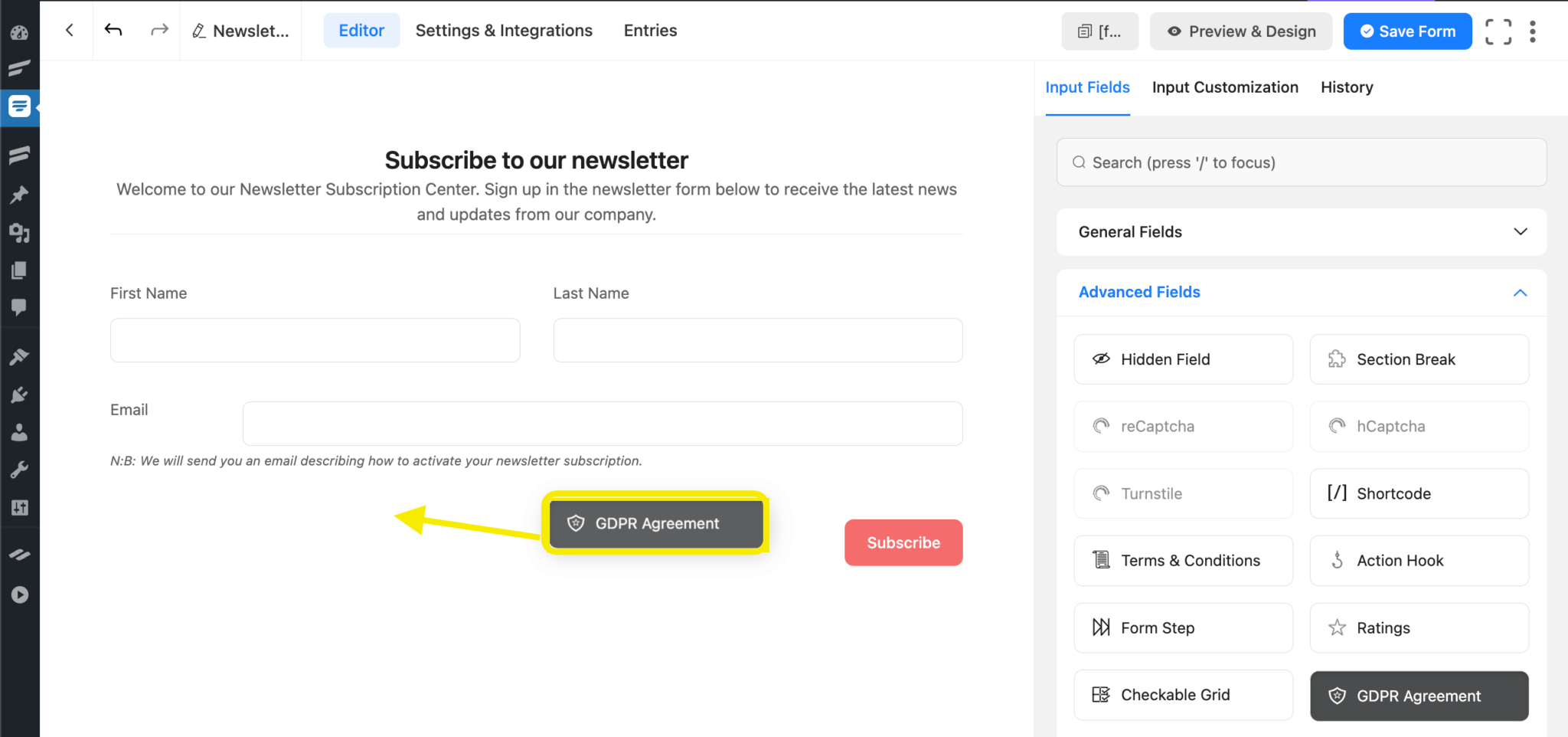Click the undo arrow in the toolbar

pyautogui.click(x=113, y=30)
